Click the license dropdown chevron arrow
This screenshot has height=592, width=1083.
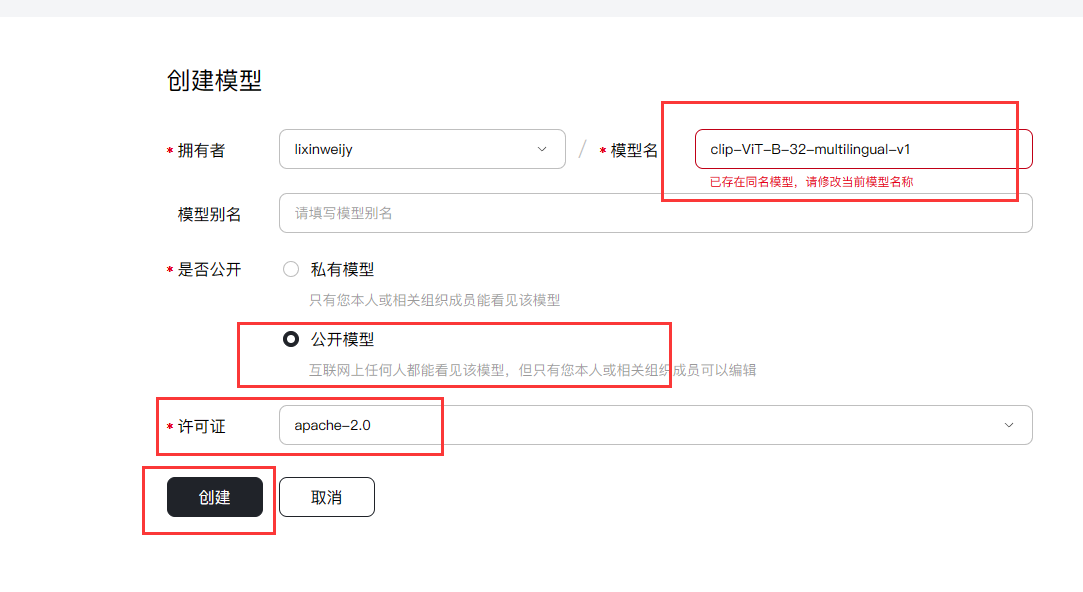click(x=1008, y=425)
